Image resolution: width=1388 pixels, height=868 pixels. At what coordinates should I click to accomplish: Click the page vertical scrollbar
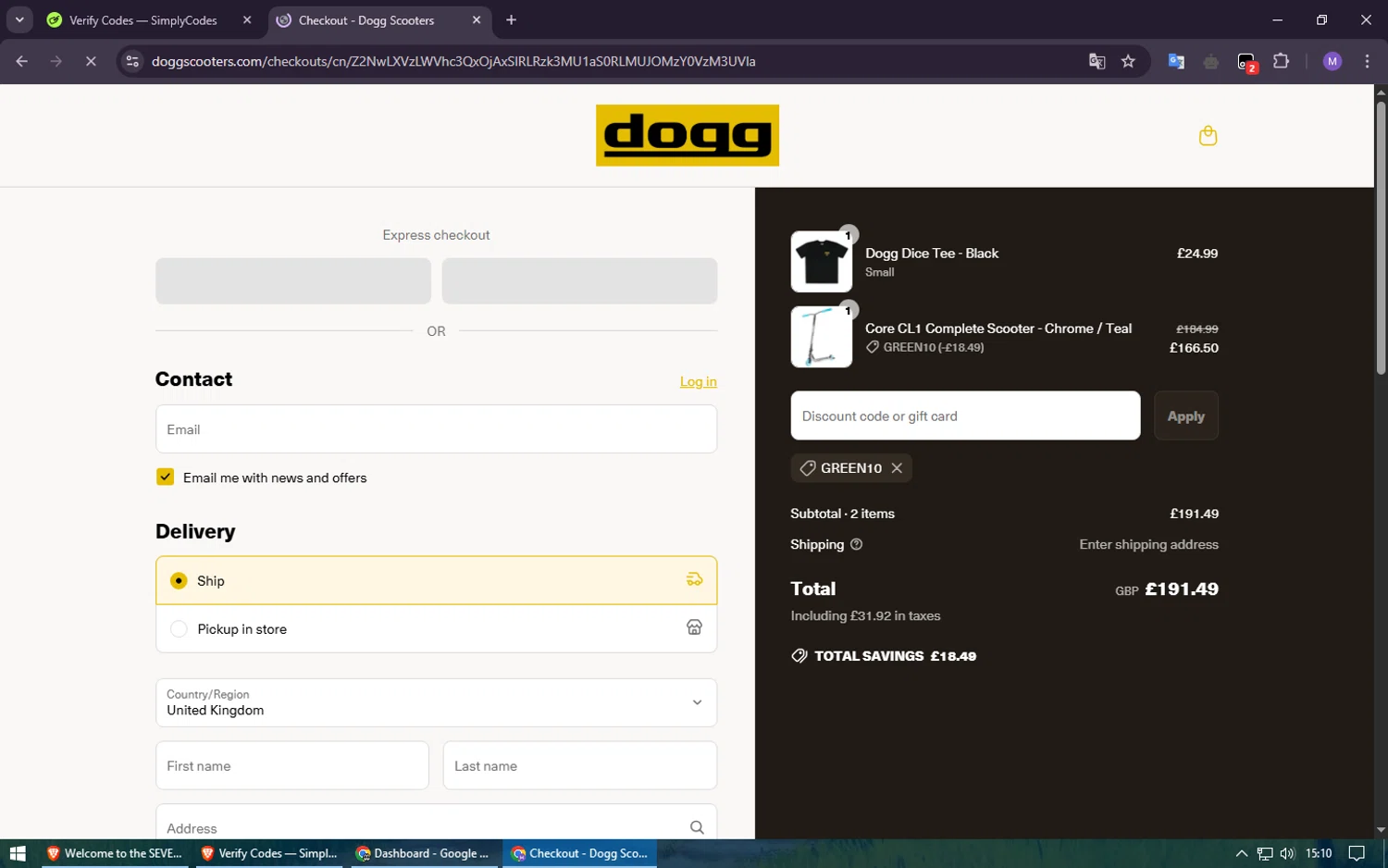point(1381,239)
